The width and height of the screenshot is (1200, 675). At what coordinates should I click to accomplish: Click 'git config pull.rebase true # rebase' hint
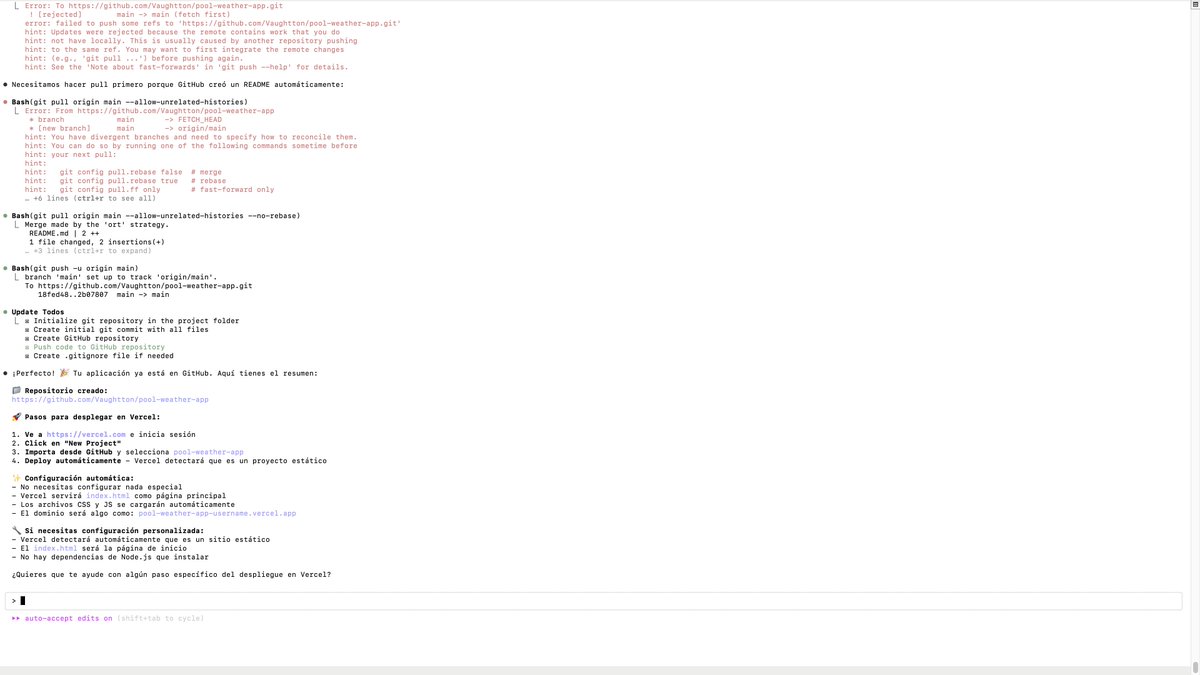pos(123,181)
